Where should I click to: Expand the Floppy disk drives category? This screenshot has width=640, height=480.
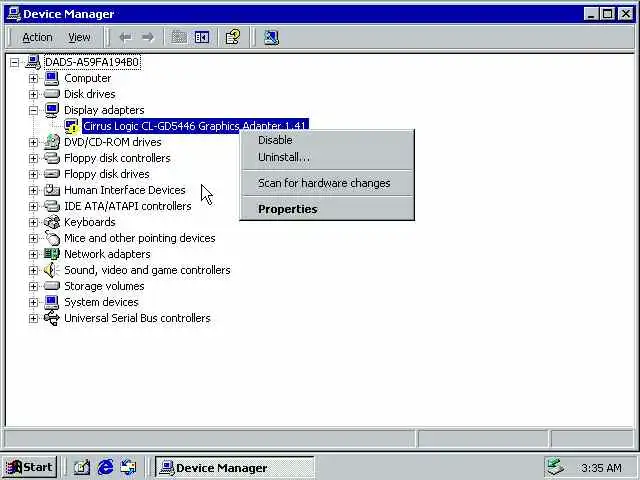(x=33, y=174)
